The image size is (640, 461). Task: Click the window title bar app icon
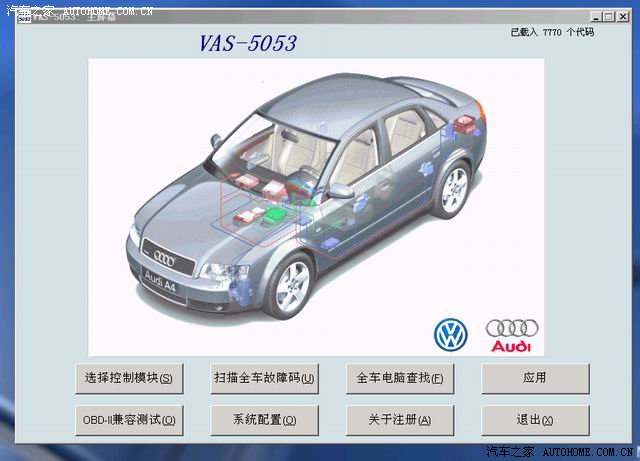(x=24, y=18)
